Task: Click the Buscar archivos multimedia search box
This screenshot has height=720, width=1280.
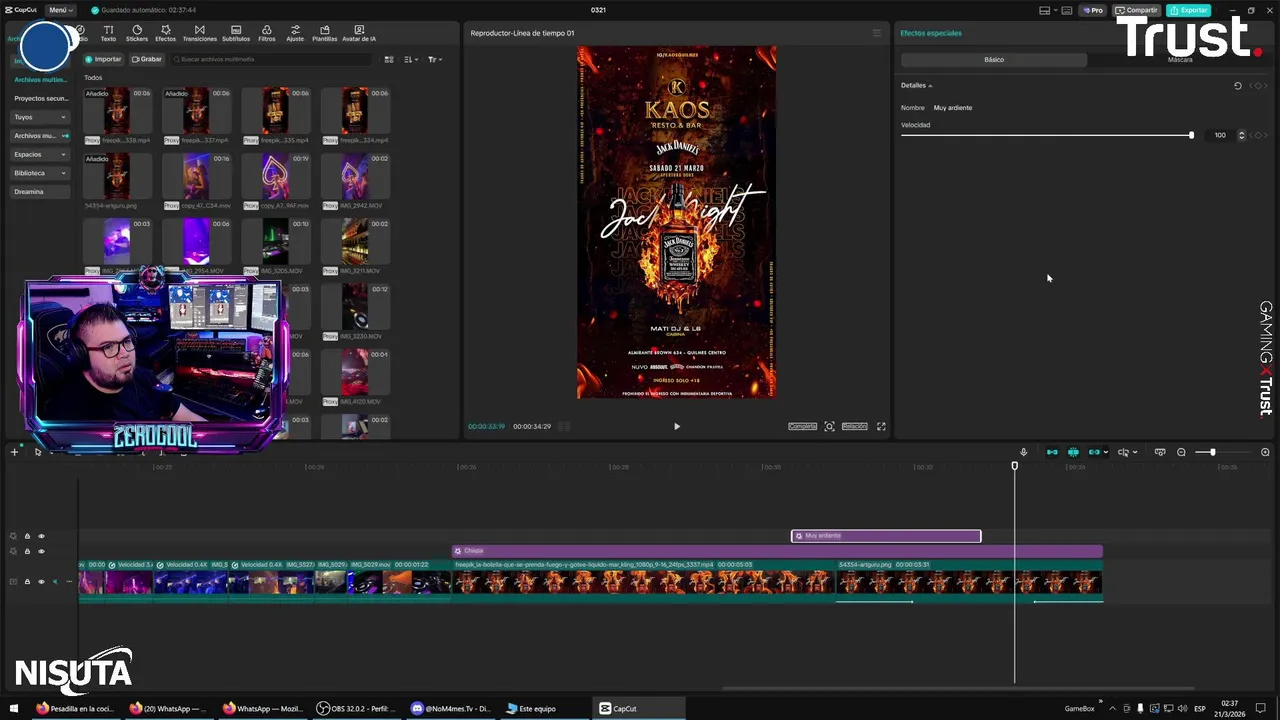Action: (x=270, y=59)
